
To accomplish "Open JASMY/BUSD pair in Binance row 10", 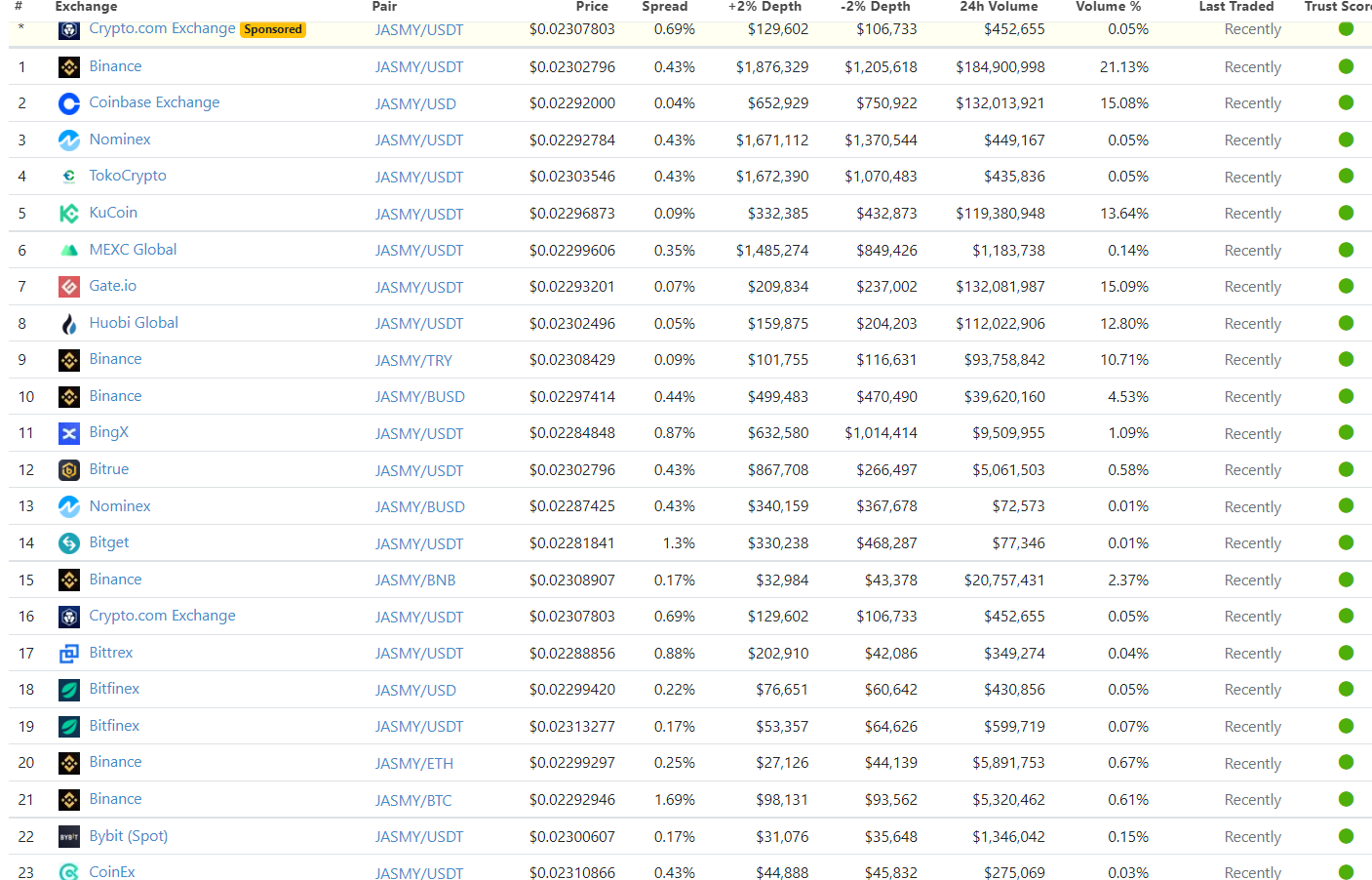I will 420,397.
